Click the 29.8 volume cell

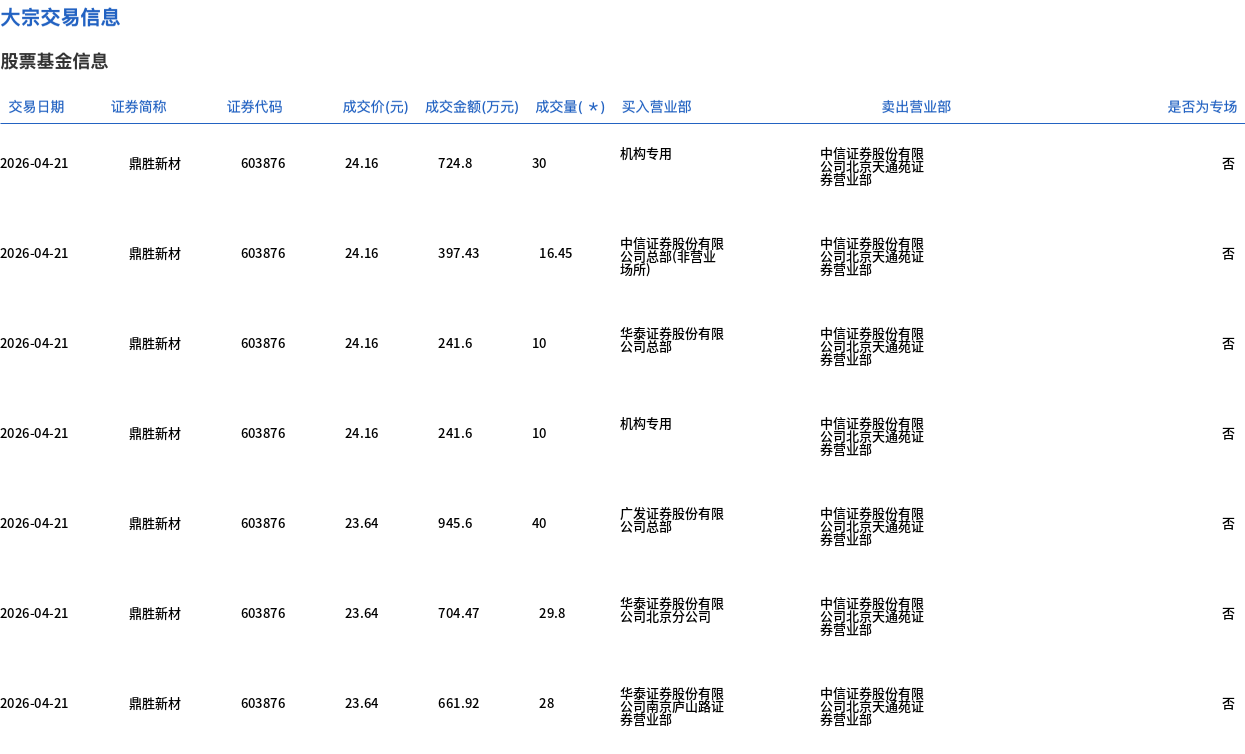(x=552, y=614)
